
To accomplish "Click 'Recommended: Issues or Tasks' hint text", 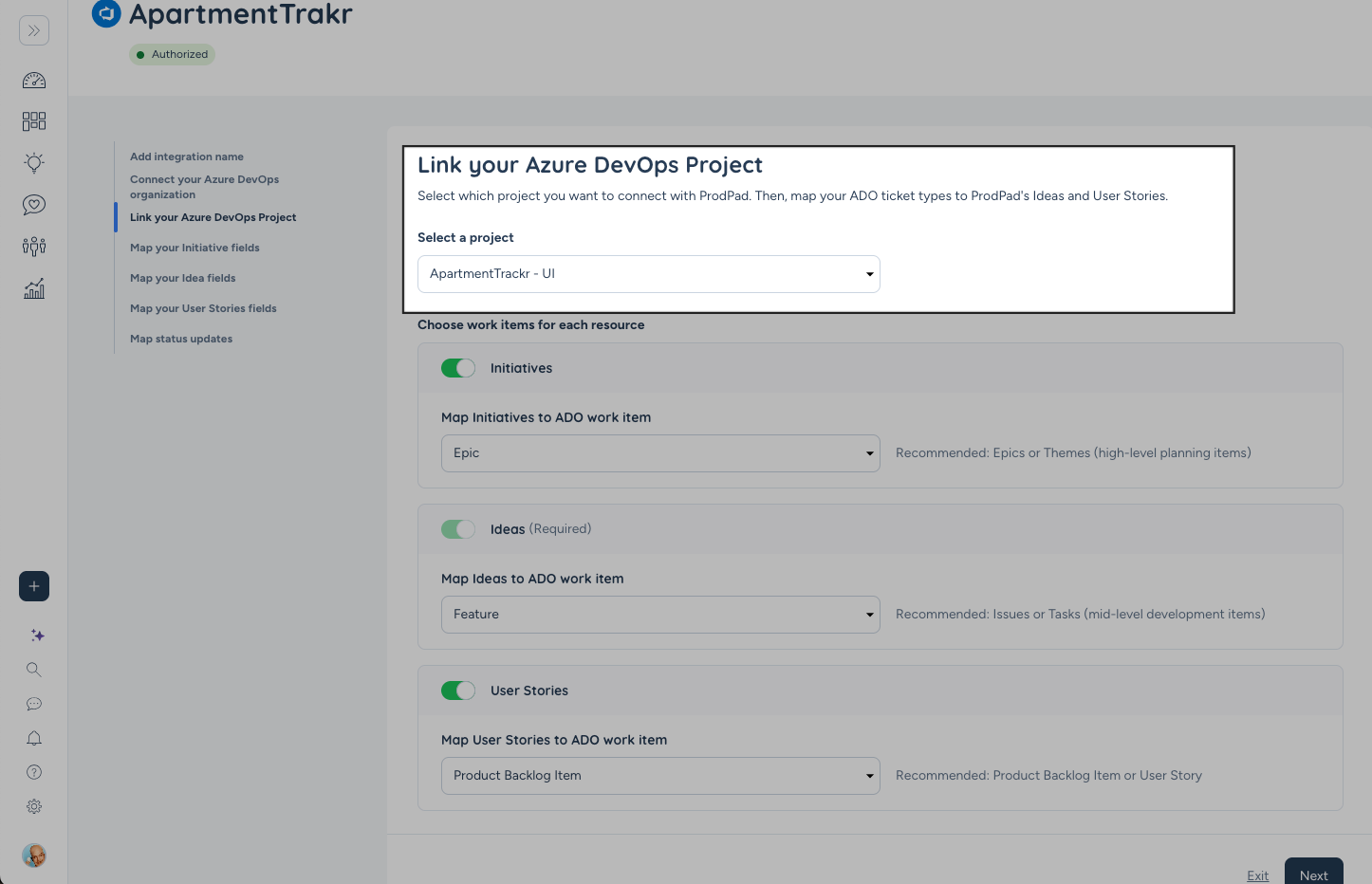I will pyautogui.click(x=1081, y=615).
